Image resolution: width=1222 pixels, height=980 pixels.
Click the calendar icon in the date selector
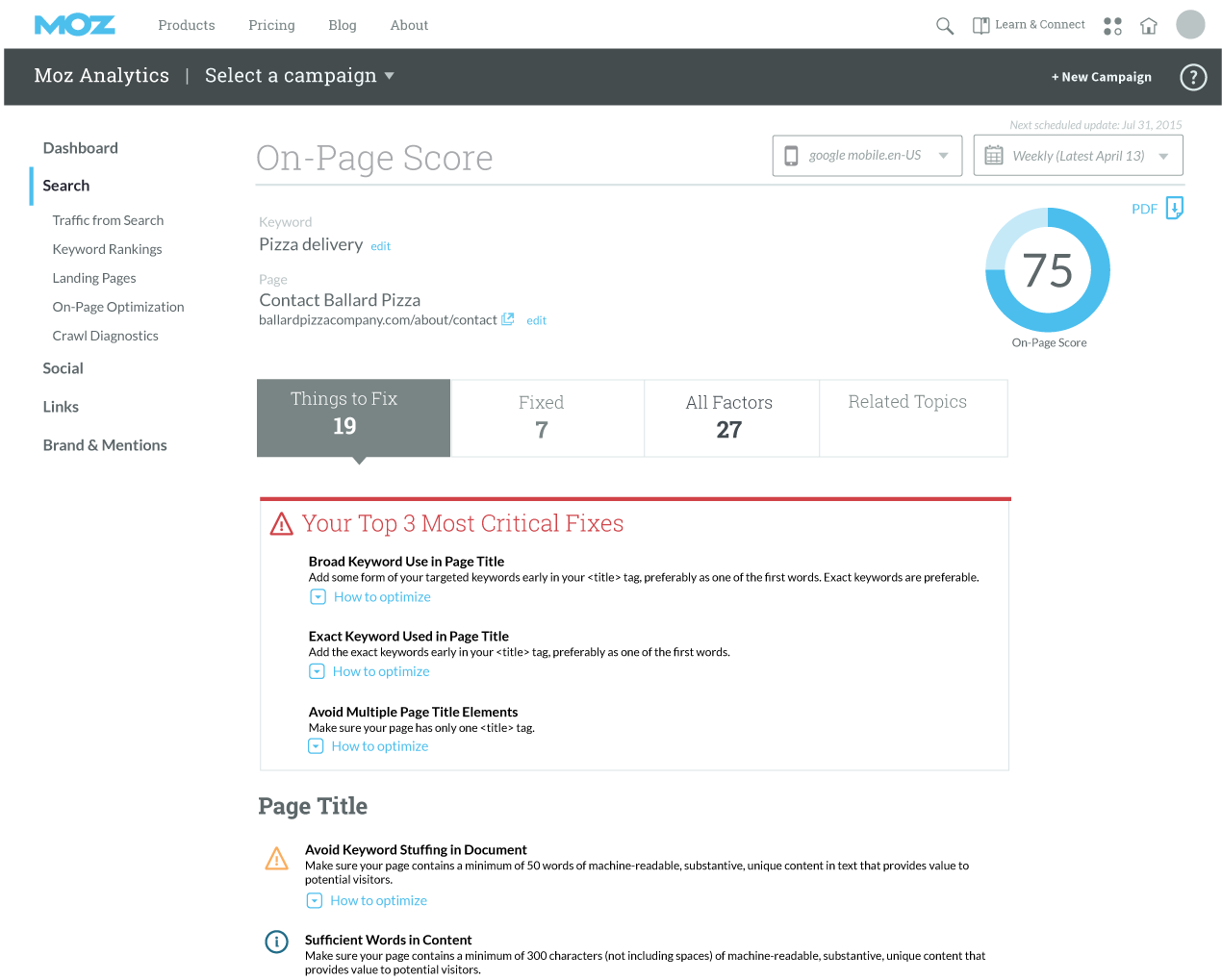[994, 155]
